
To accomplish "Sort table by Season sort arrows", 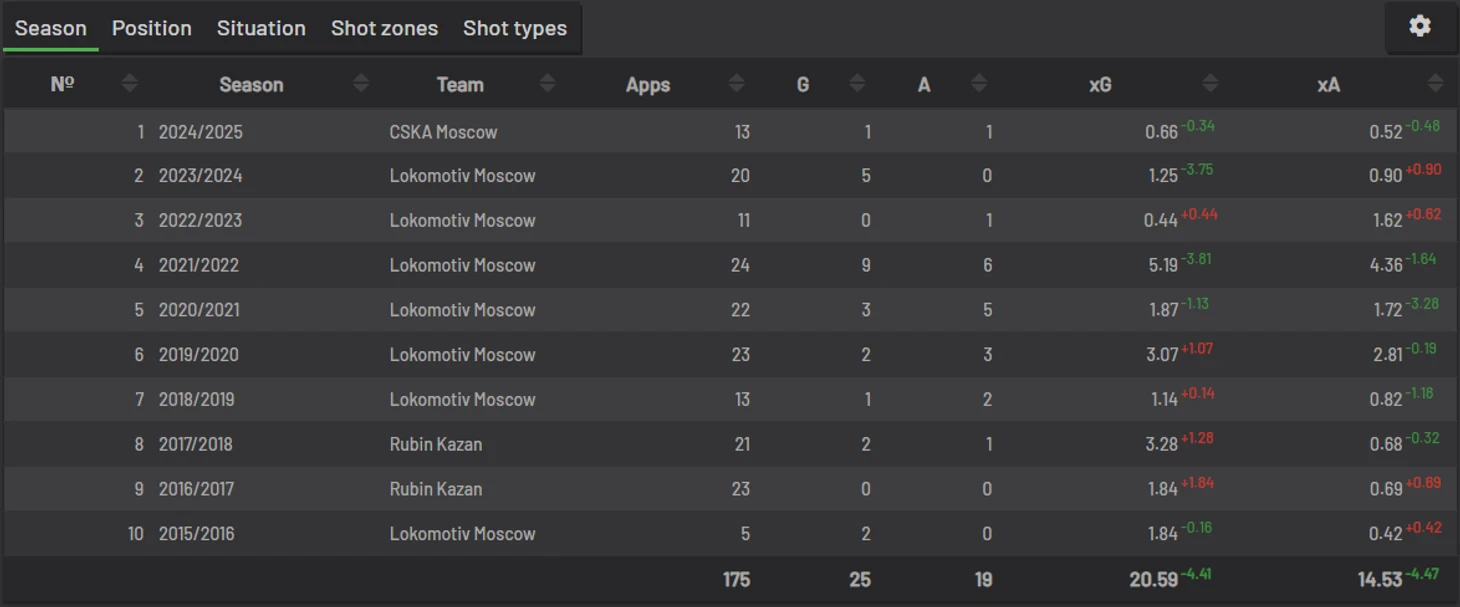I will (x=362, y=84).
